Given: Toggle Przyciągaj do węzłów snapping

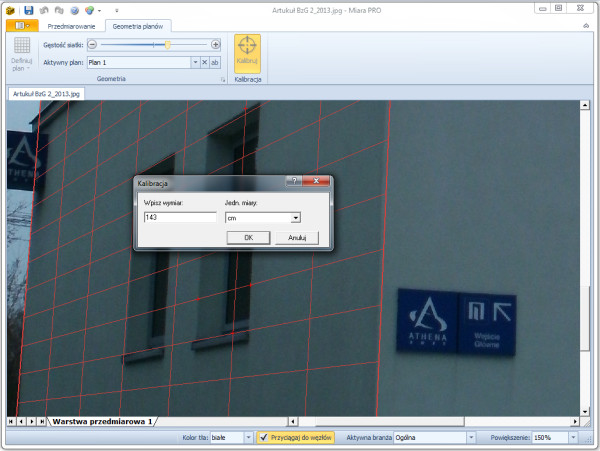Looking at the screenshot, I should pos(295,437).
